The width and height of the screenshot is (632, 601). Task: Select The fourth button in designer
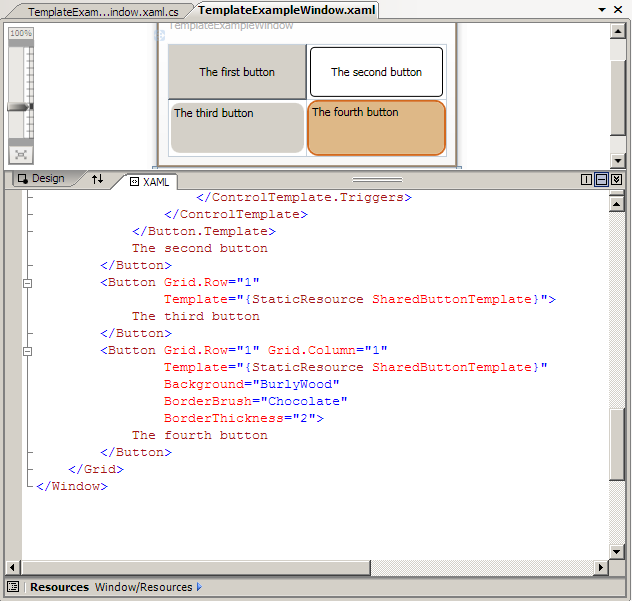coord(376,127)
